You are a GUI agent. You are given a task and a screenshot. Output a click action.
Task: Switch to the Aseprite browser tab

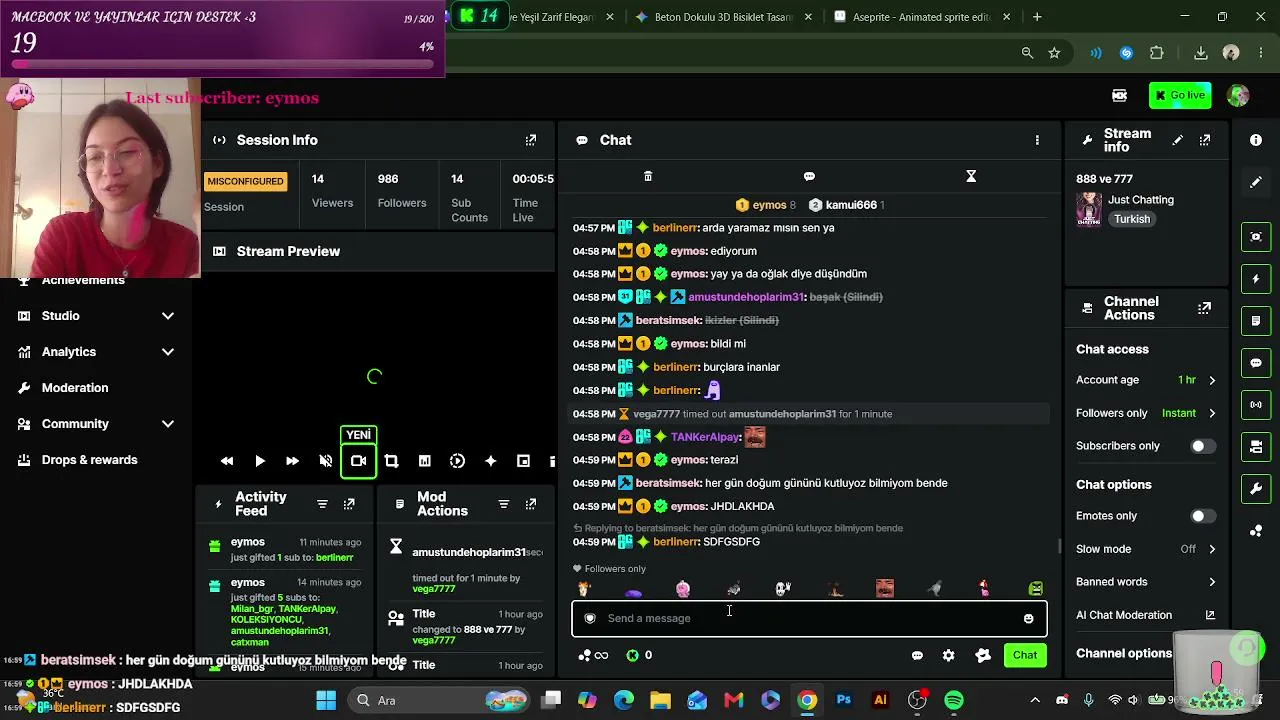point(922,17)
